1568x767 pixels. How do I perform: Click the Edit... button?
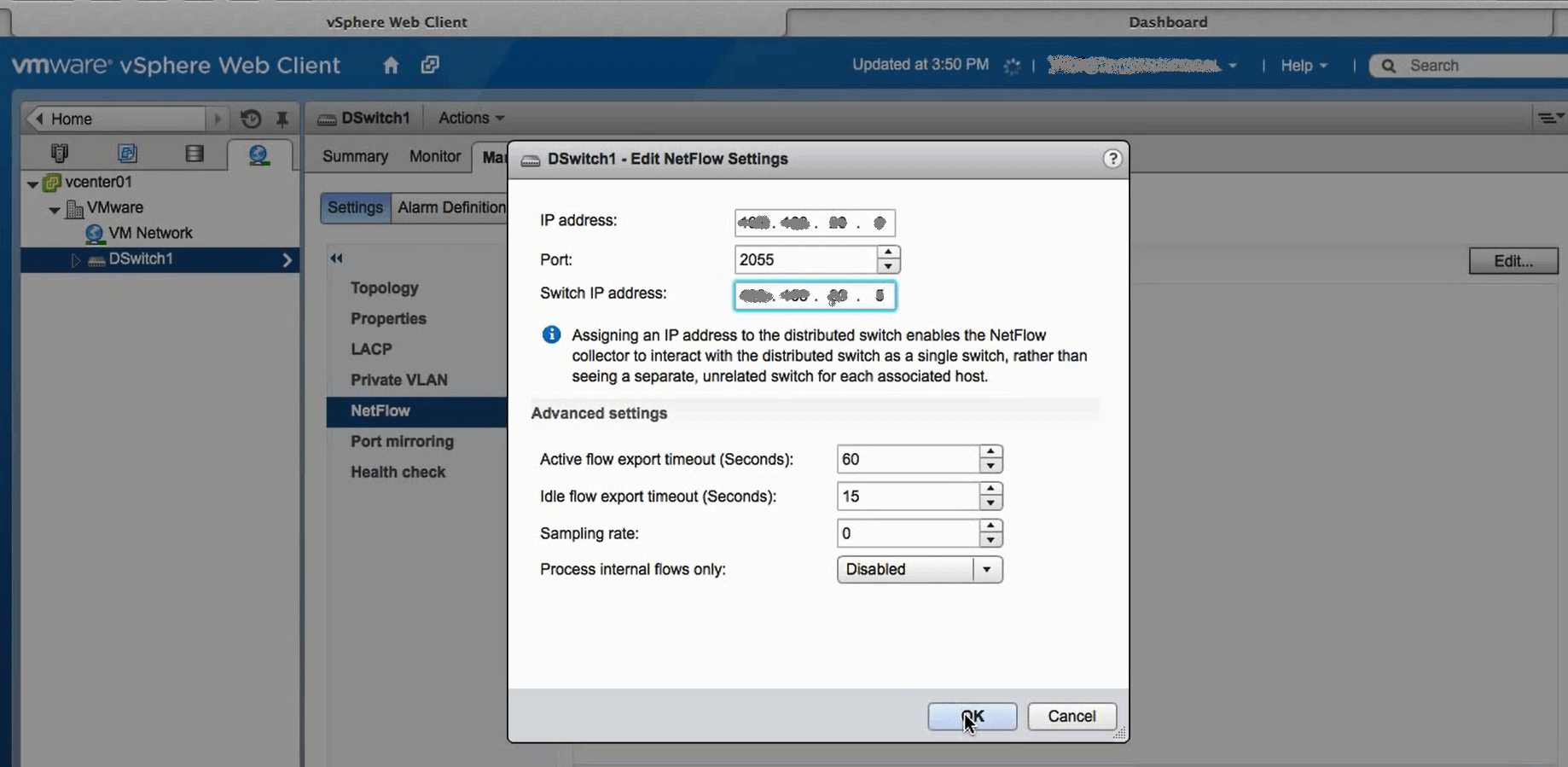[1513, 261]
